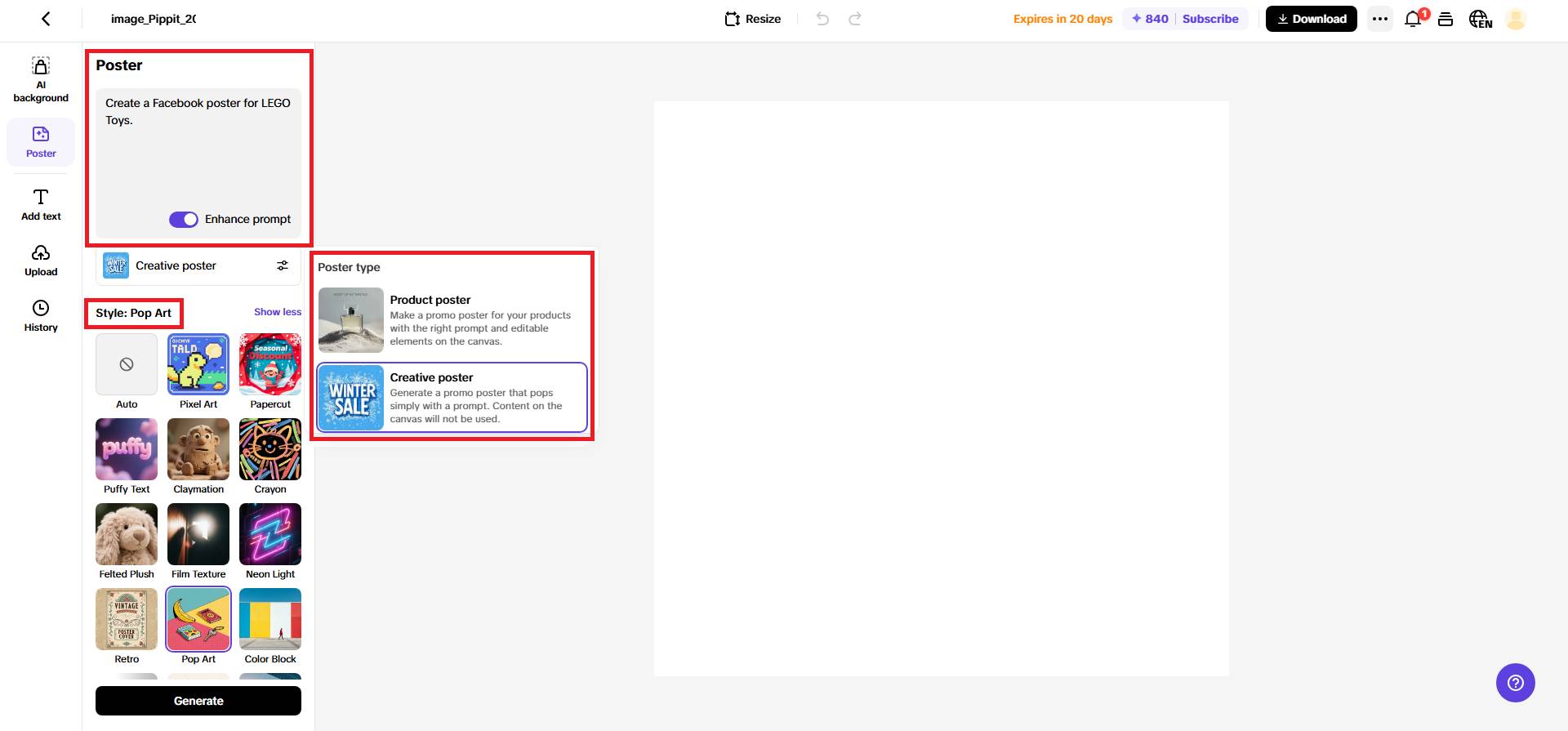Open the stacked layers icon in header
Image resolution: width=1568 pixels, height=731 pixels.
pyautogui.click(x=1445, y=19)
